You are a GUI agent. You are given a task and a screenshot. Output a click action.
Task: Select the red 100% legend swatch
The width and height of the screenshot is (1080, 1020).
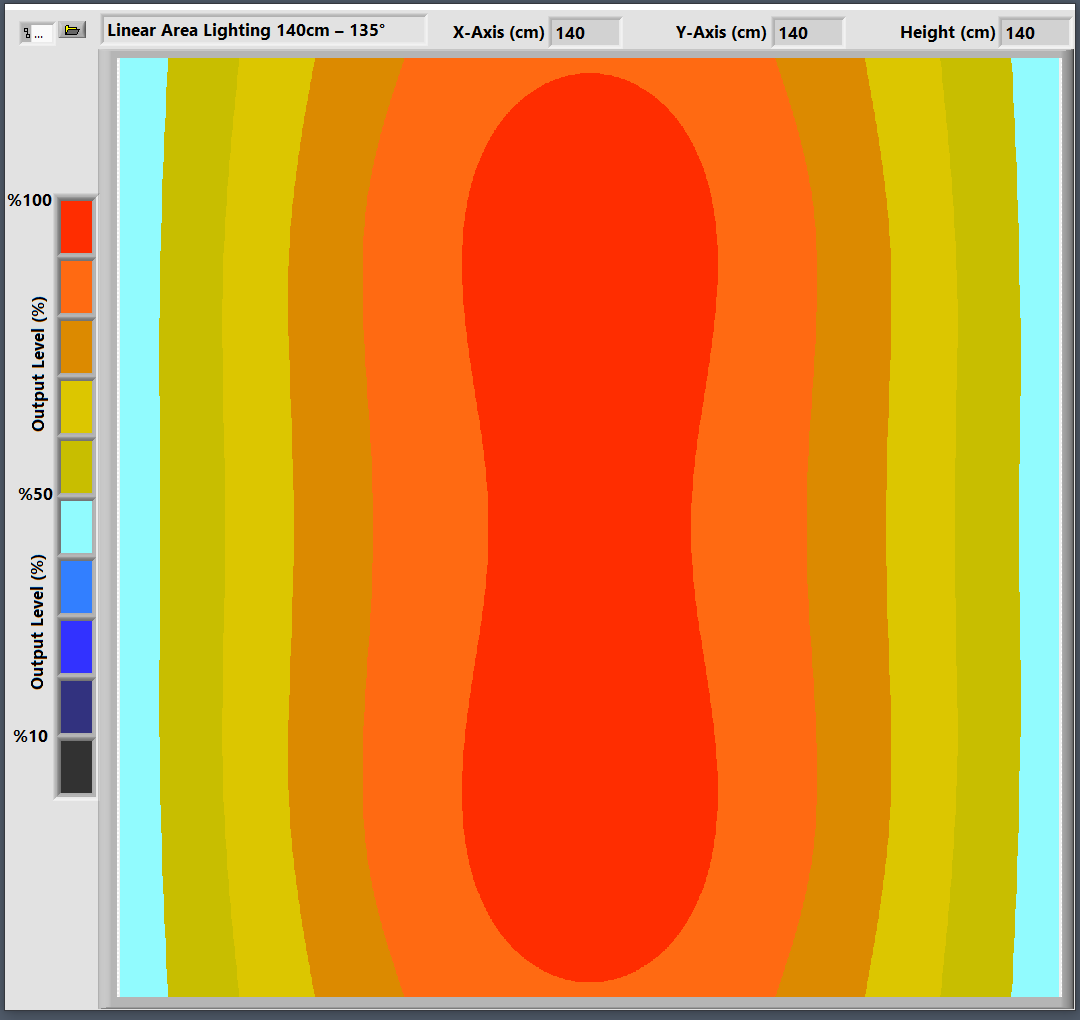pos(76,227)
